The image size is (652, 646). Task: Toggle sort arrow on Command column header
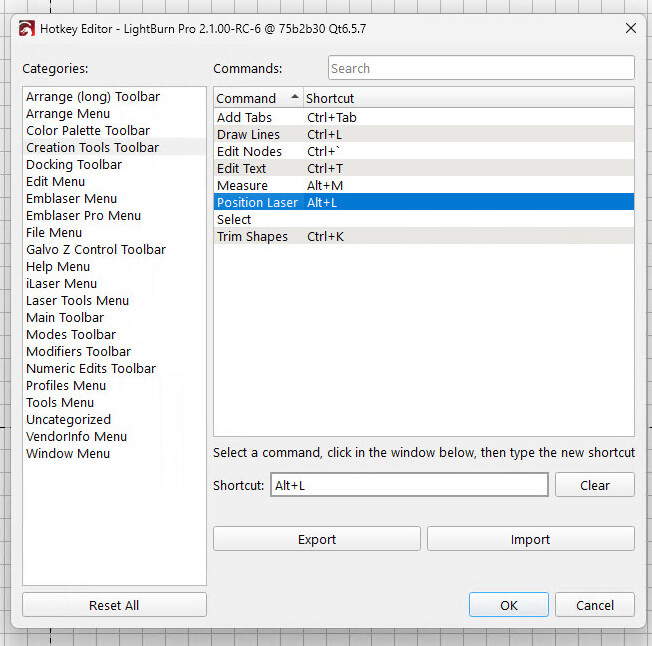[x=295, y=97]
